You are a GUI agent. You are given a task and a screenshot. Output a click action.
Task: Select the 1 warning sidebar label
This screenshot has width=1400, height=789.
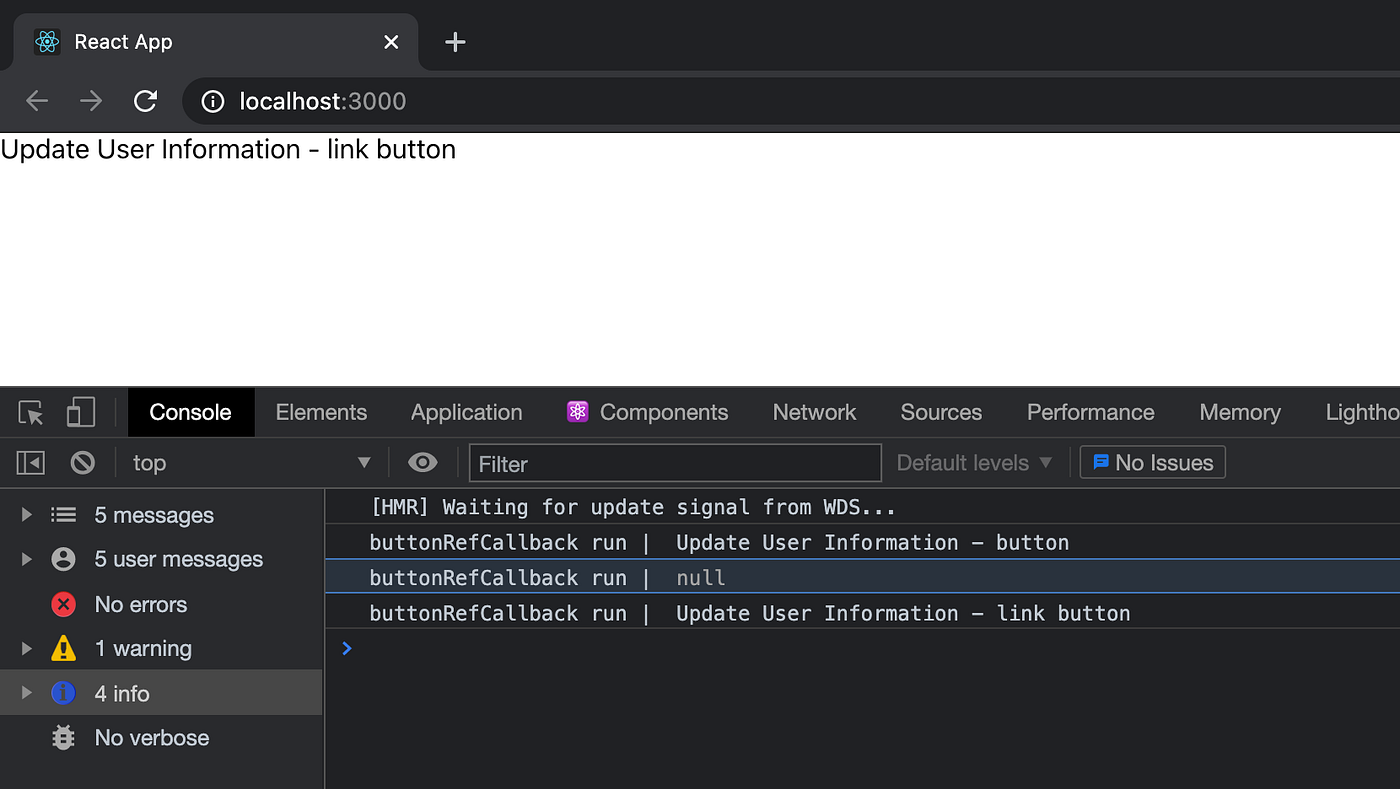point(143,648)
